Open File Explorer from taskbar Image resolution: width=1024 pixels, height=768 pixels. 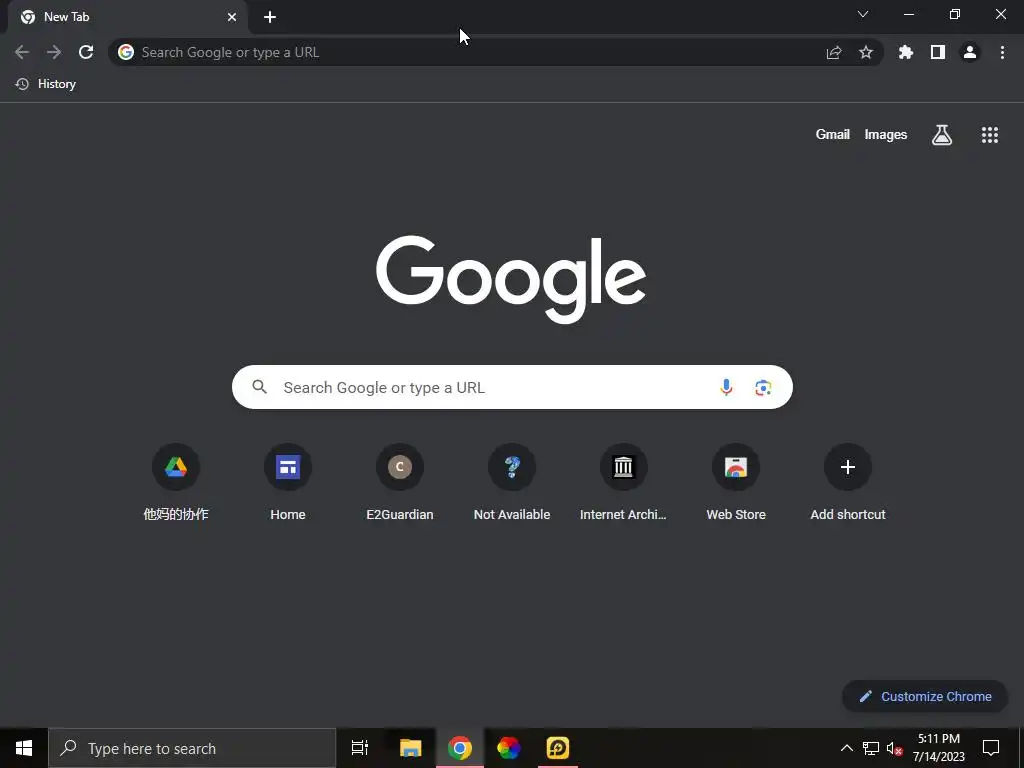(411, 748)
